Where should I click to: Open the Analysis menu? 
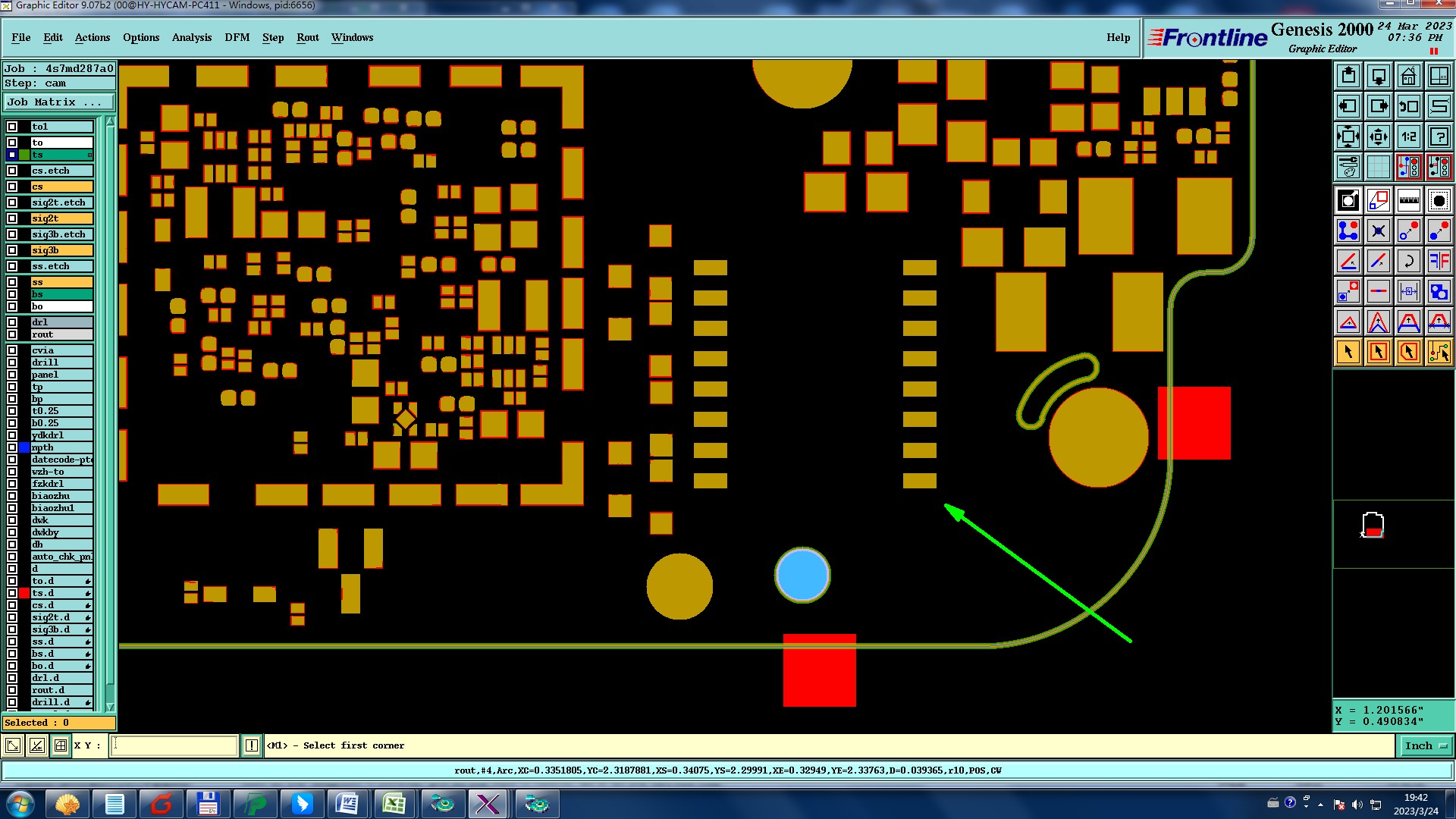pyautogui.click(x=191, y=37)
